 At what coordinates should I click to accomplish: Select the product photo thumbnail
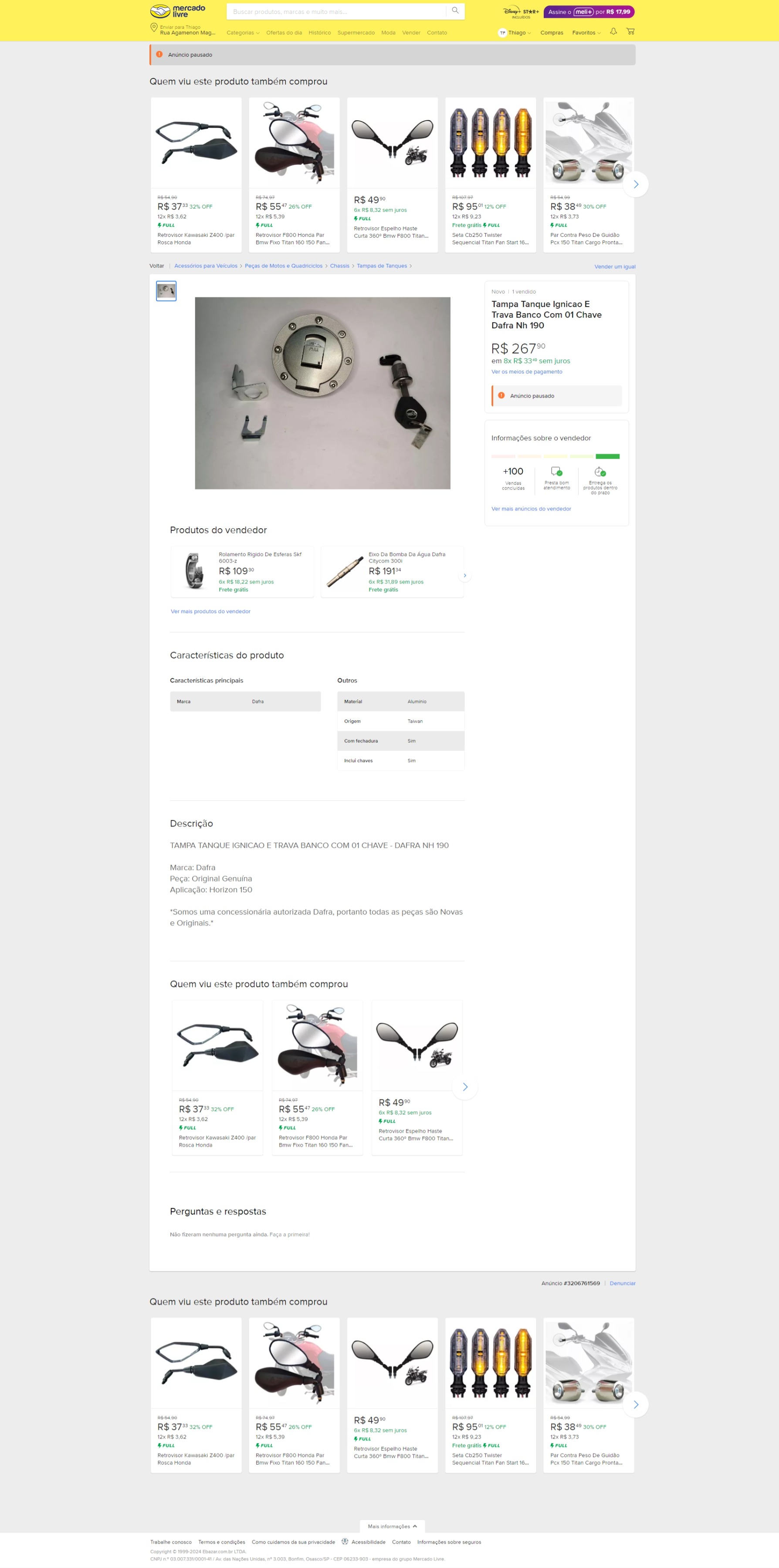pos(166,291)
